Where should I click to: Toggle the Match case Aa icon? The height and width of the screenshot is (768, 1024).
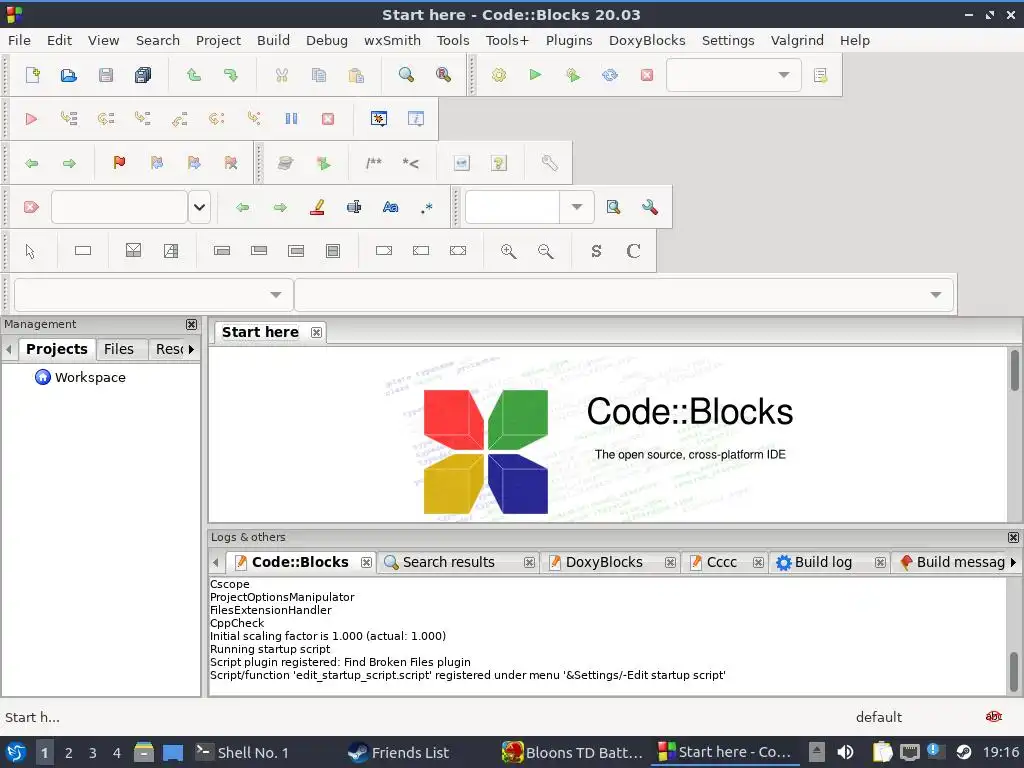[391, 207]
